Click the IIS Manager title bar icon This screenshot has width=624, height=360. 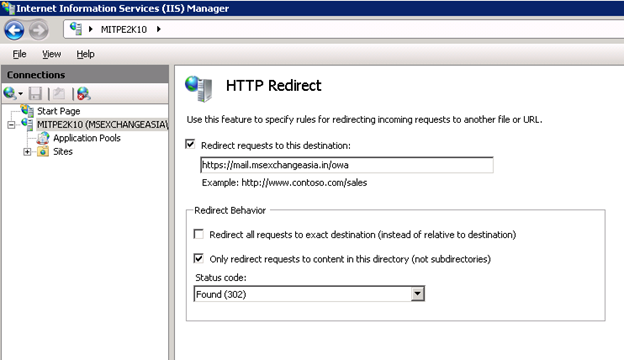pyautogui.click(x=8, y=8)
